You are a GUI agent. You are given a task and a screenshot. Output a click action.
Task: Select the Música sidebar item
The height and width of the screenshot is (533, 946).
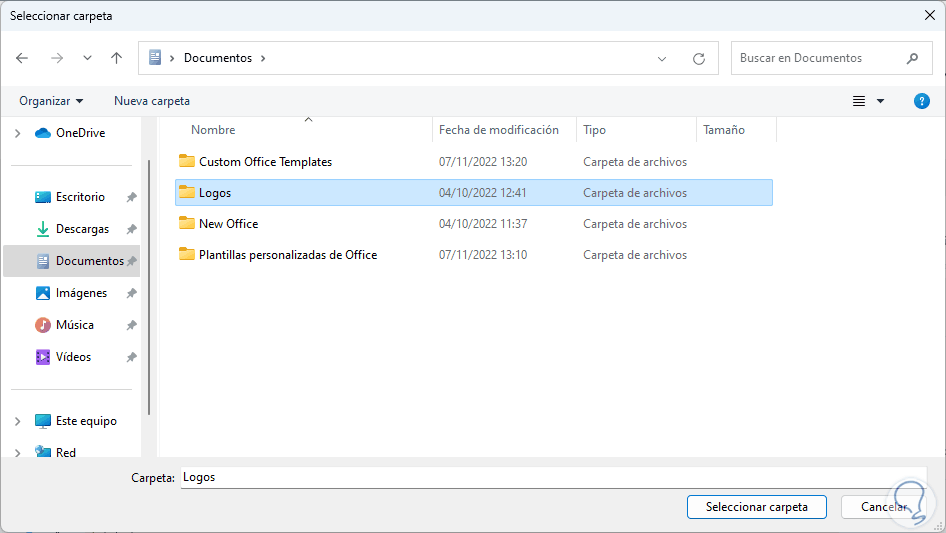[74, 325]
